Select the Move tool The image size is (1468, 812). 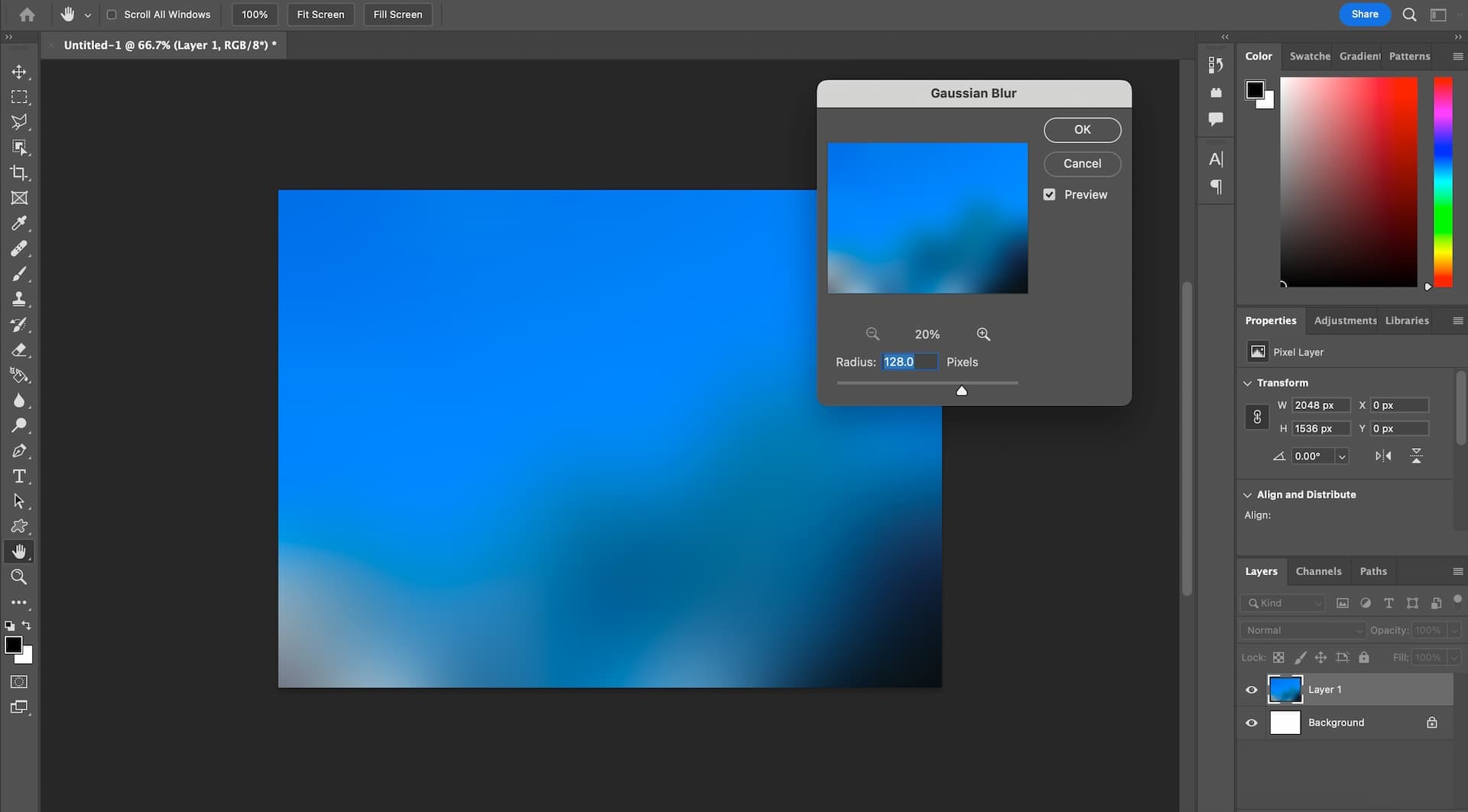[19, 72]
